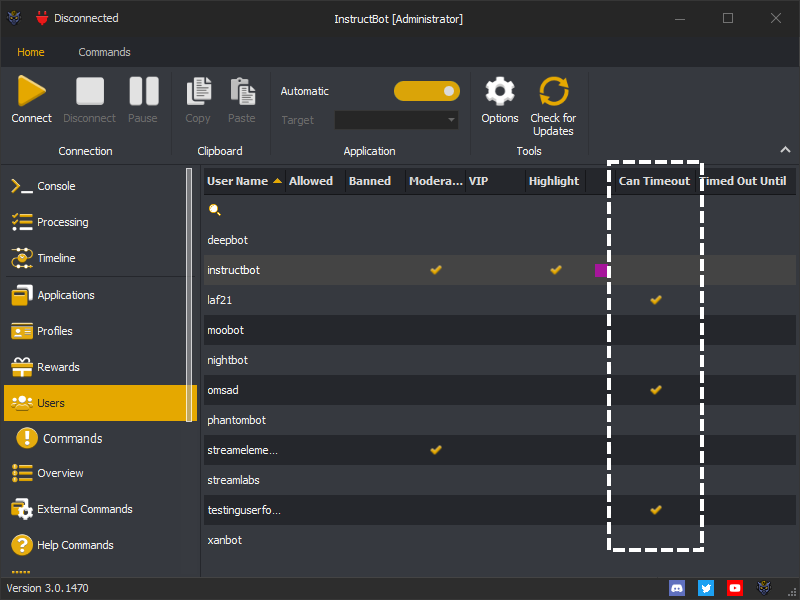
Task: Uncheck Can Timeout for laf21
Action: [x=656, y=300]
